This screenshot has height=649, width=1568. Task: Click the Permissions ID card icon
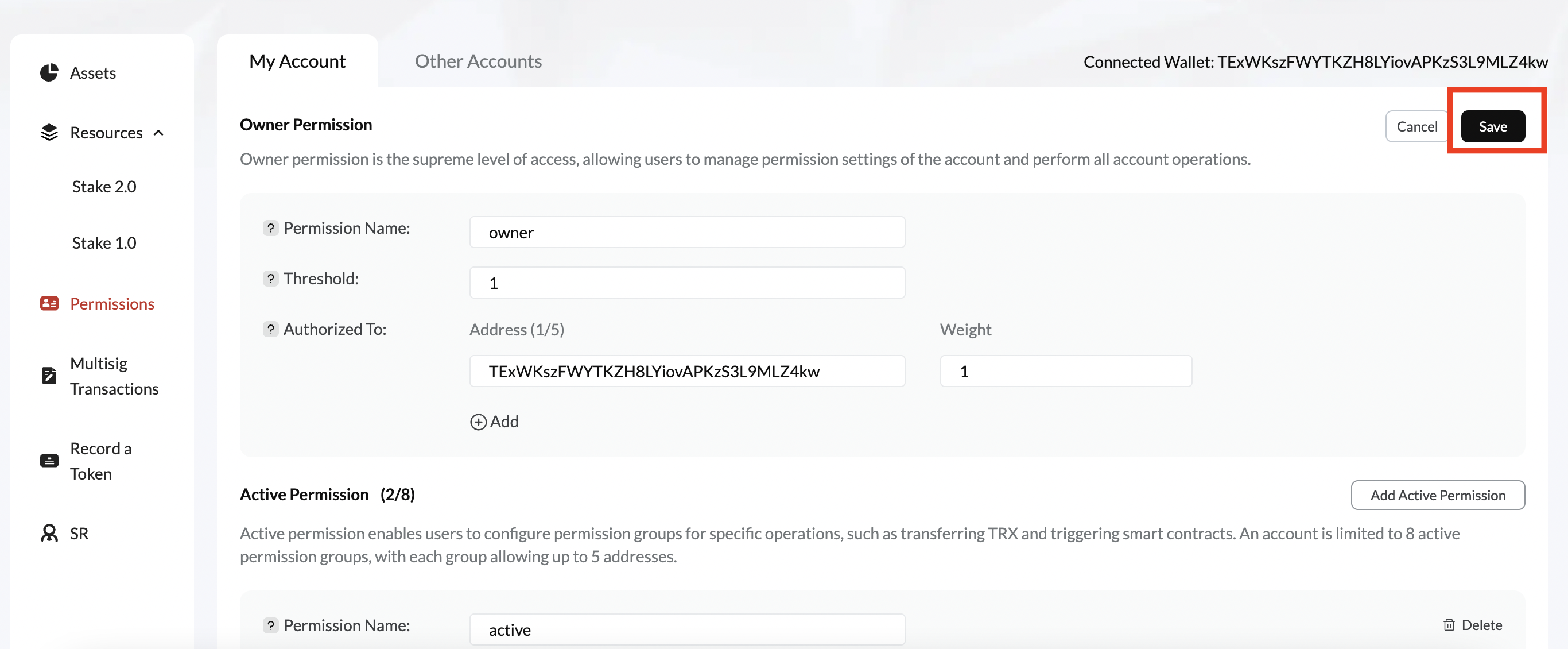49,303
